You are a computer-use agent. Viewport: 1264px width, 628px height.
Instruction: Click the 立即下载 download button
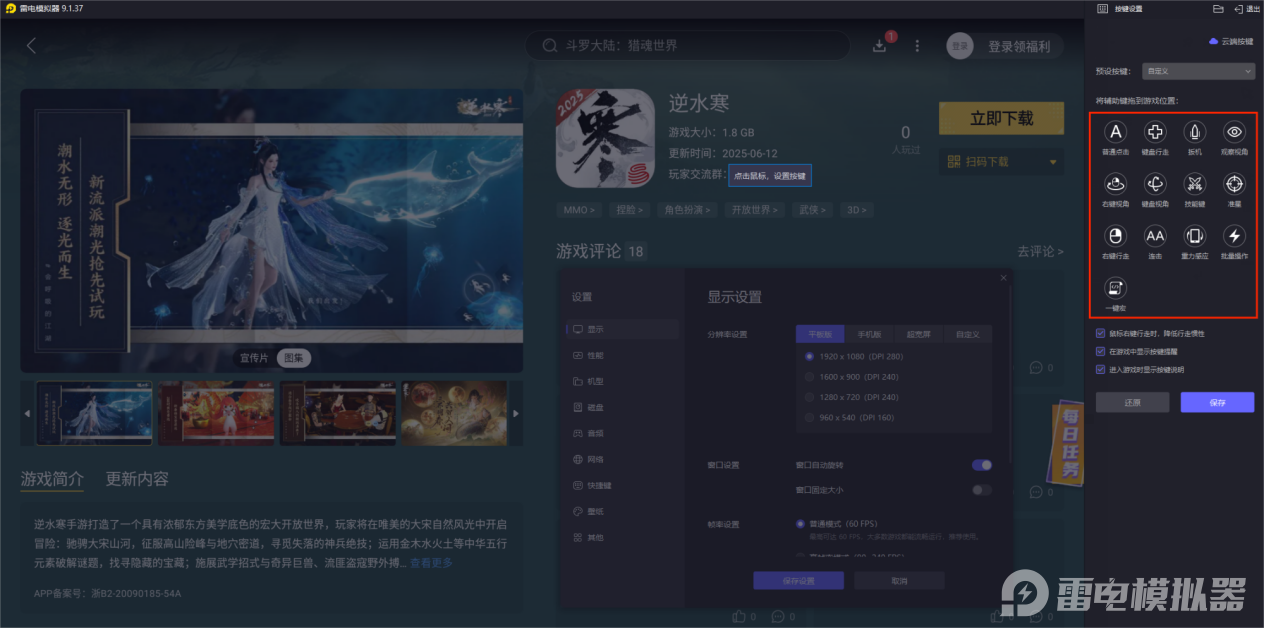point(1001,118)
